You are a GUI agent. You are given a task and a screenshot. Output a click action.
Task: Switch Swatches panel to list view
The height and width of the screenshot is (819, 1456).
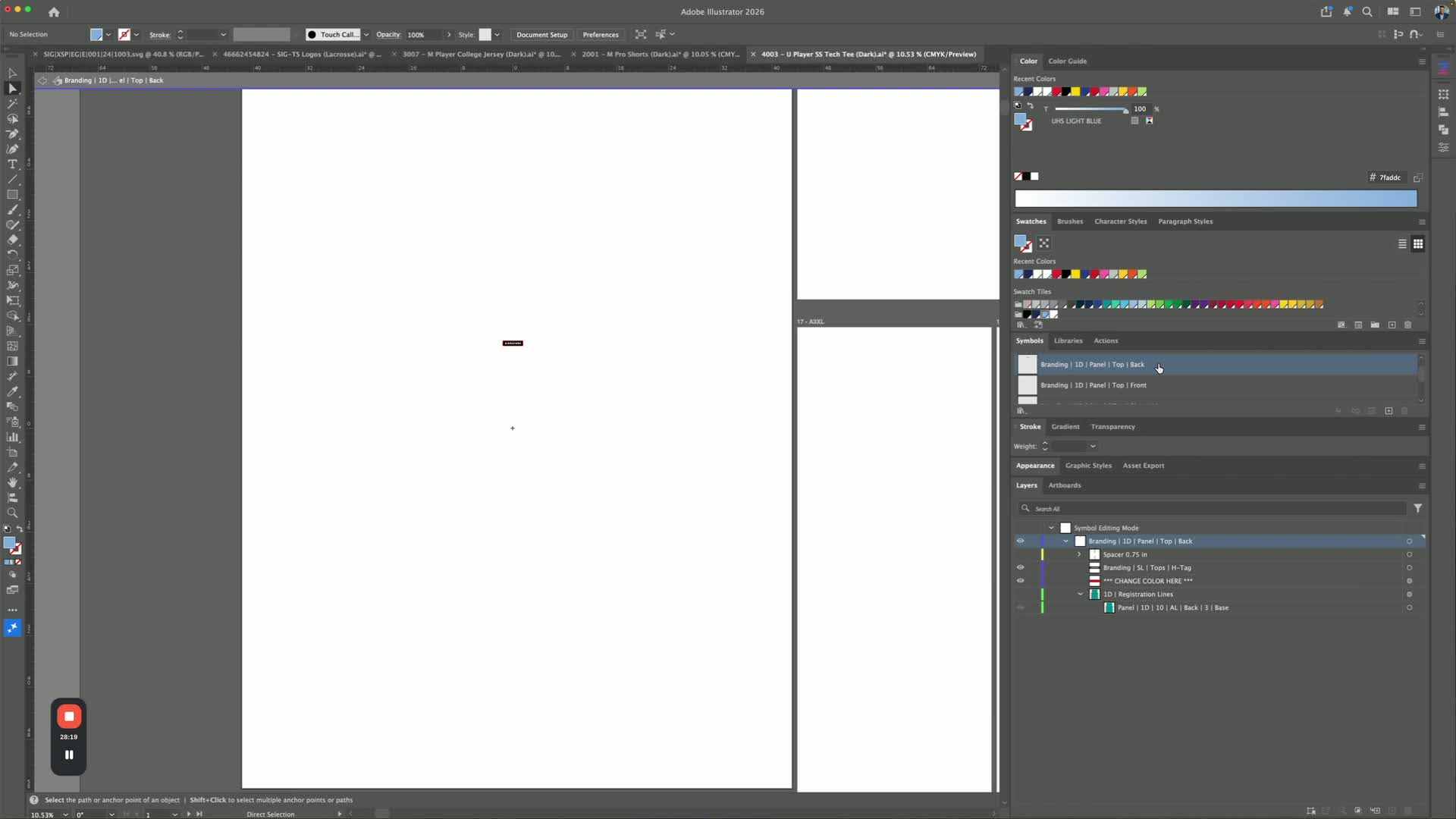1402,243
